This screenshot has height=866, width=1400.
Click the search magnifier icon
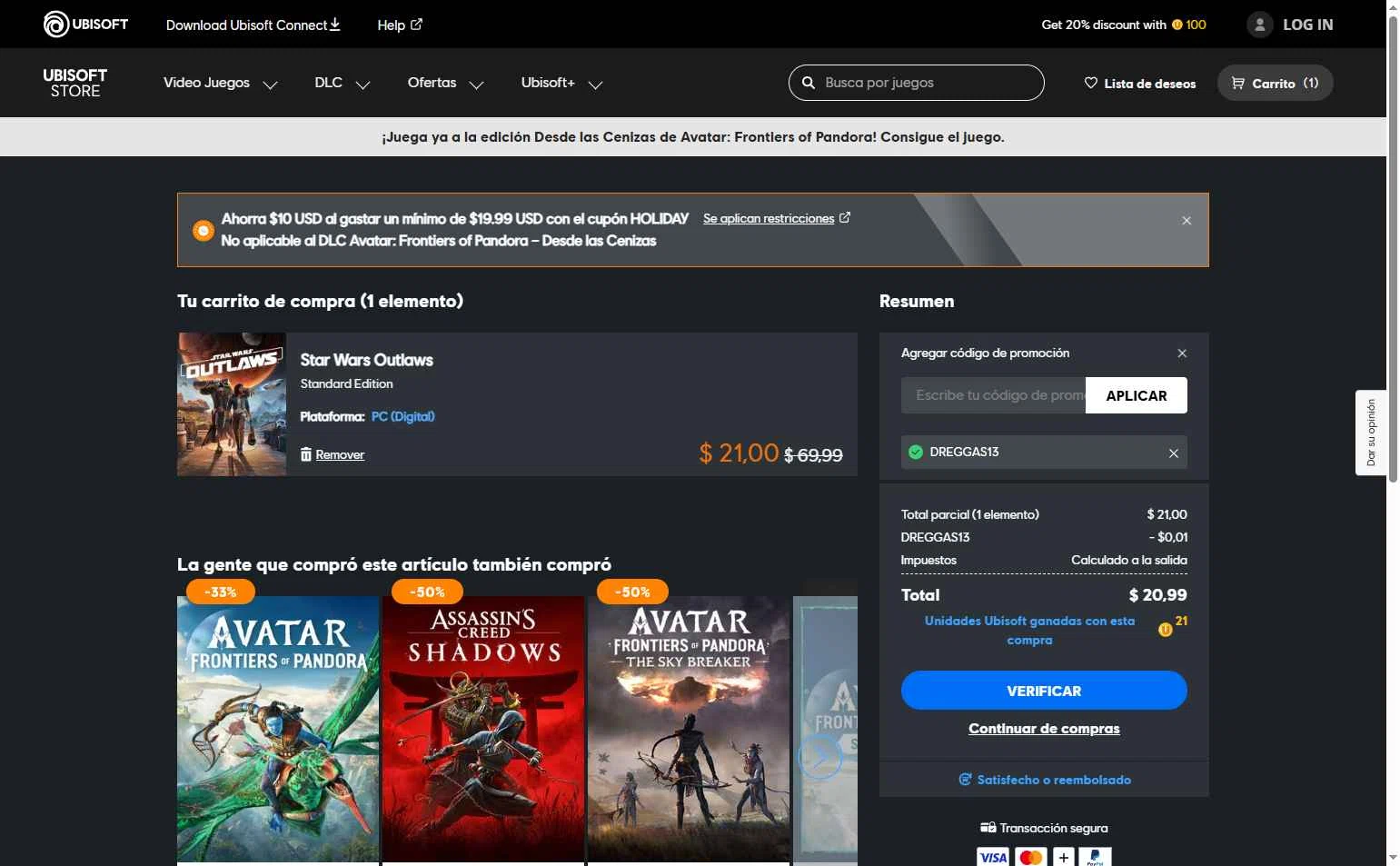[808, 83]
